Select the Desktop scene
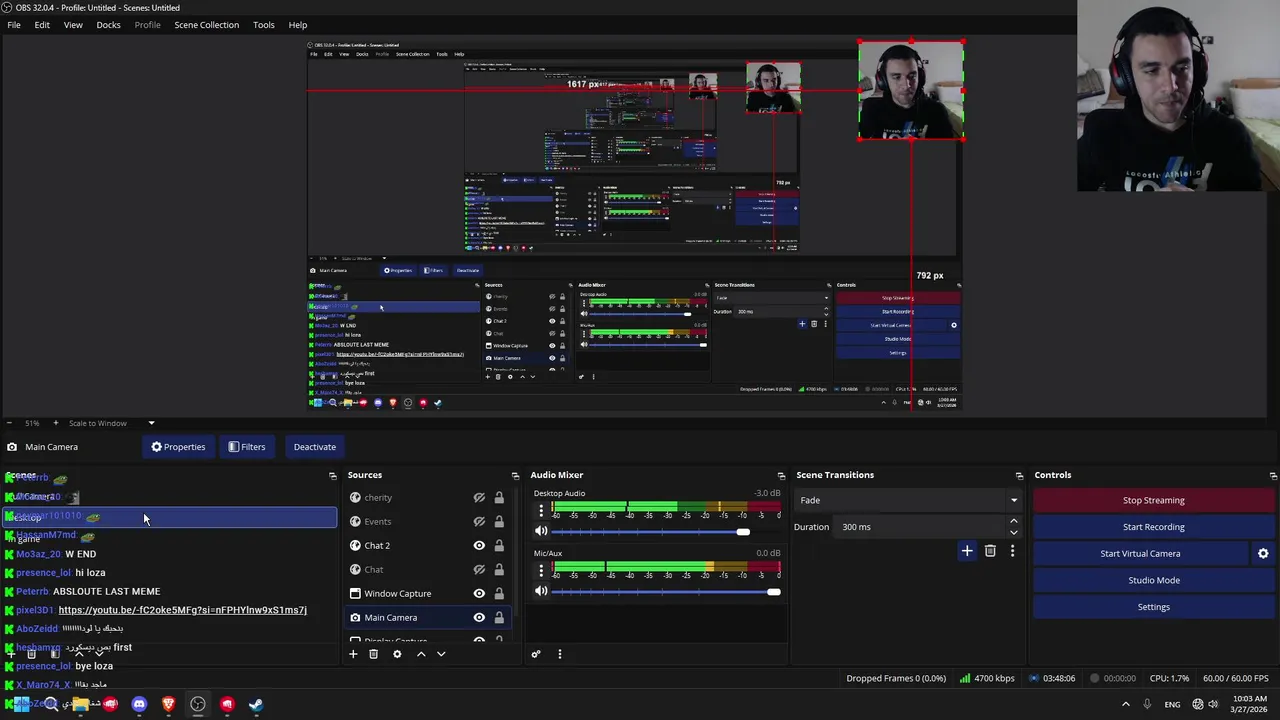 170,517
